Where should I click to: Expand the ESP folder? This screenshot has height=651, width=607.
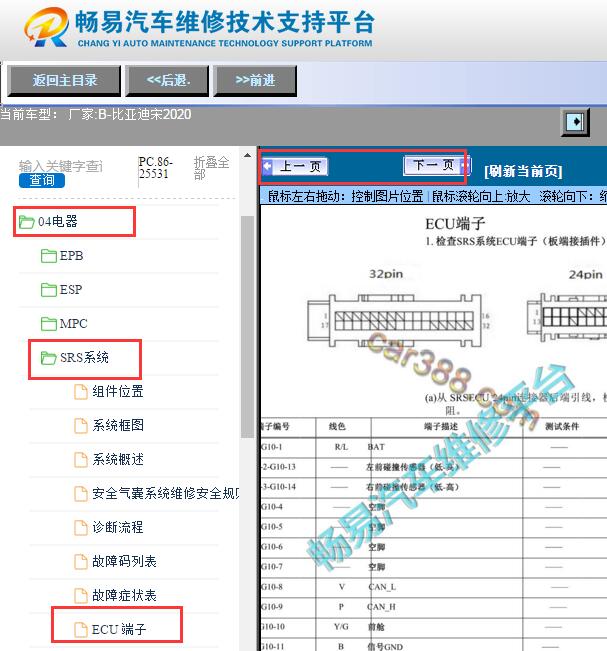pyautogui.click(x=71, y=289)
